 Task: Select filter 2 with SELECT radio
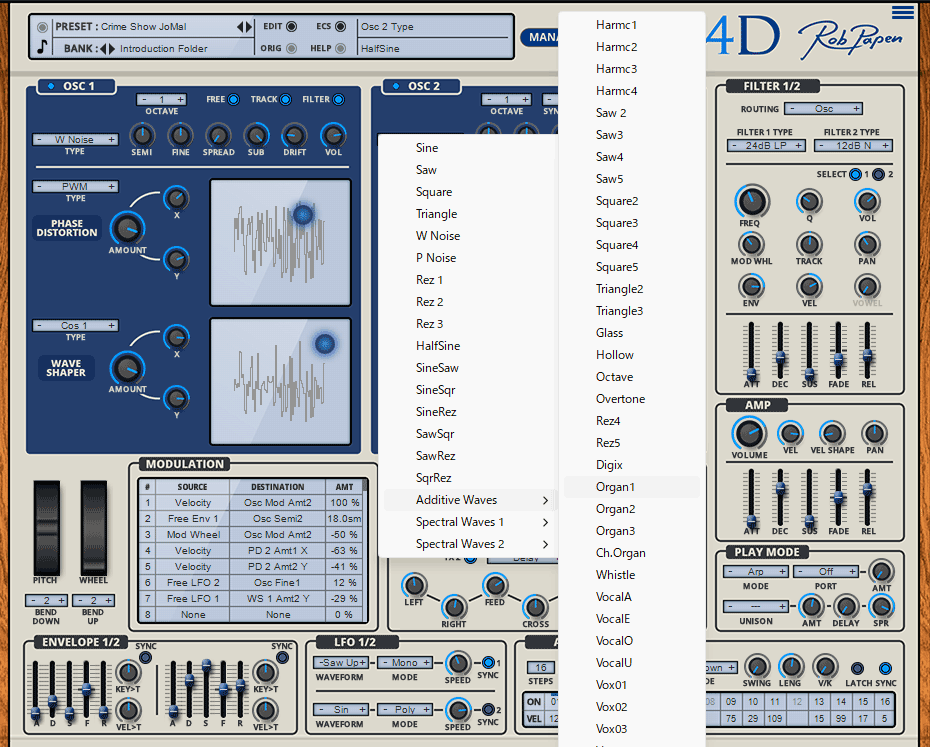coord(878,174)
